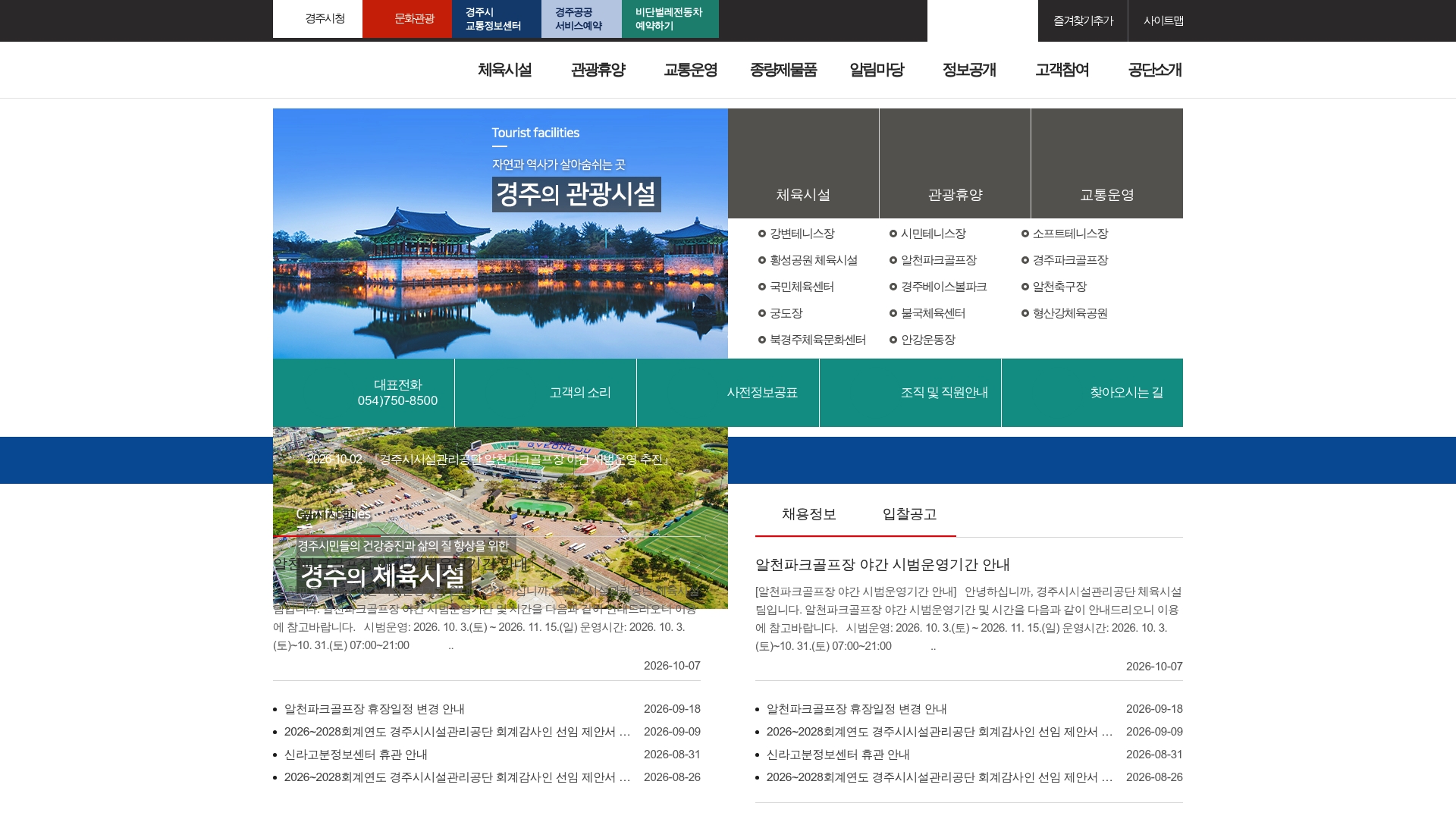The height and width of the screenshot is (819, 1456).
Task: Click the 사전정보공표 quick button
Action: pyautogui.click(x=728, y=393)
